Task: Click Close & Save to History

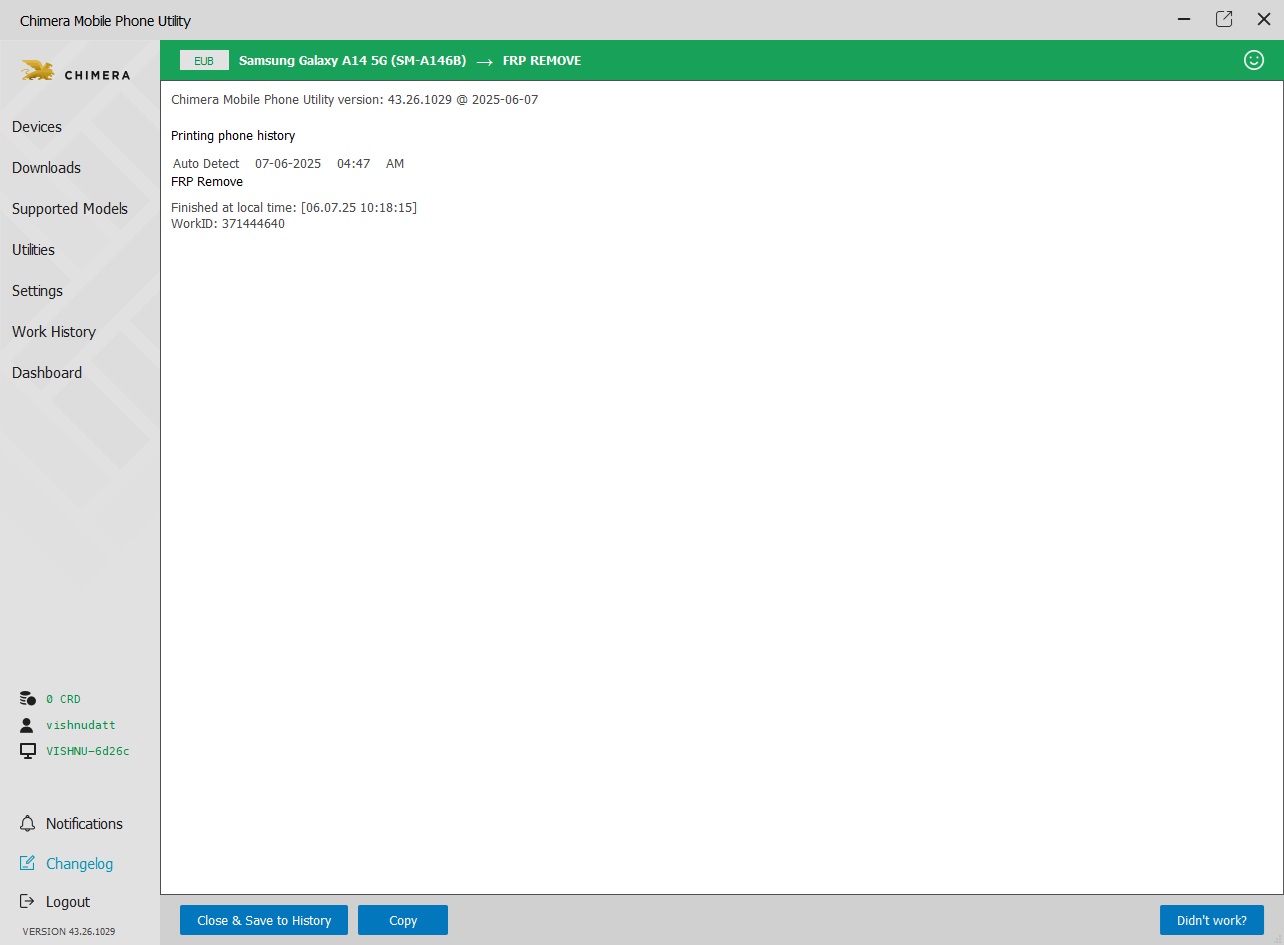Action: [264, 920]
